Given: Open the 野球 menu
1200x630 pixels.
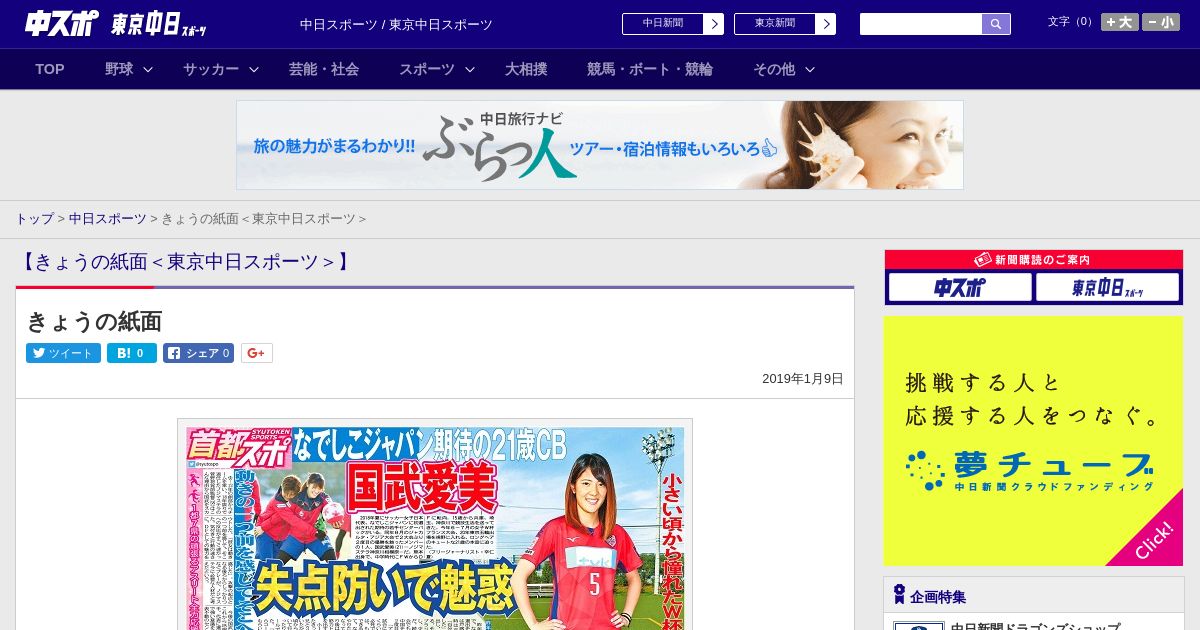Looking at the screenshot, I should pyautogui.click(x=119, y=69).
